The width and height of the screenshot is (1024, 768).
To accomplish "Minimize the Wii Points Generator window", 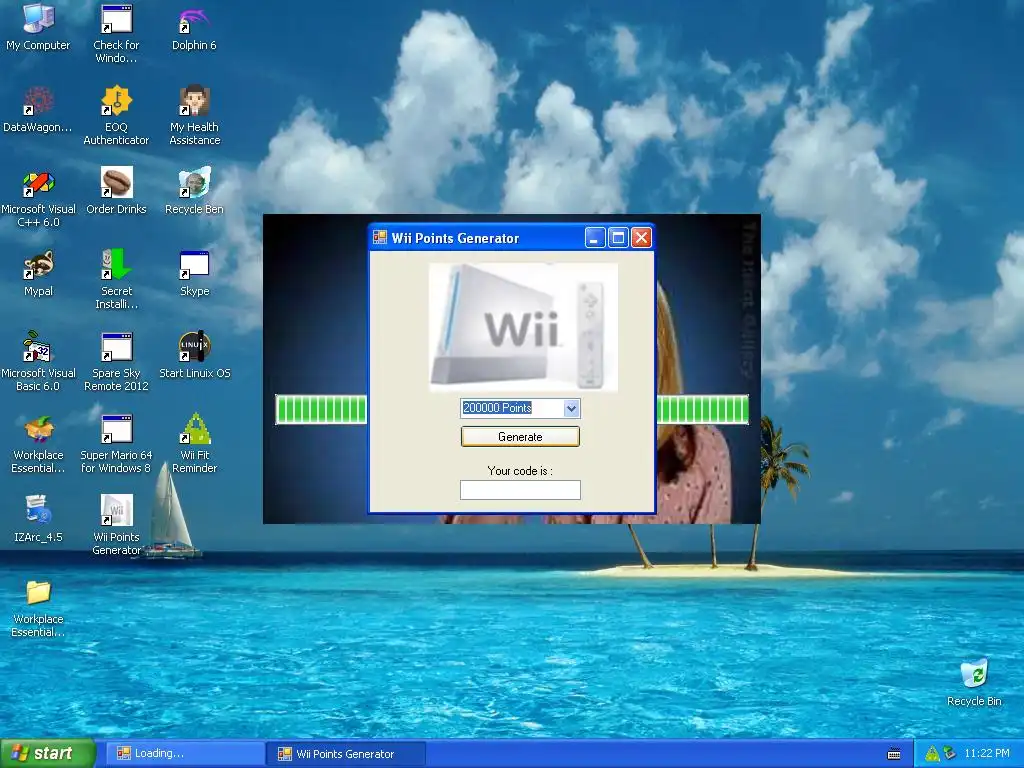I will pos(594,238).
